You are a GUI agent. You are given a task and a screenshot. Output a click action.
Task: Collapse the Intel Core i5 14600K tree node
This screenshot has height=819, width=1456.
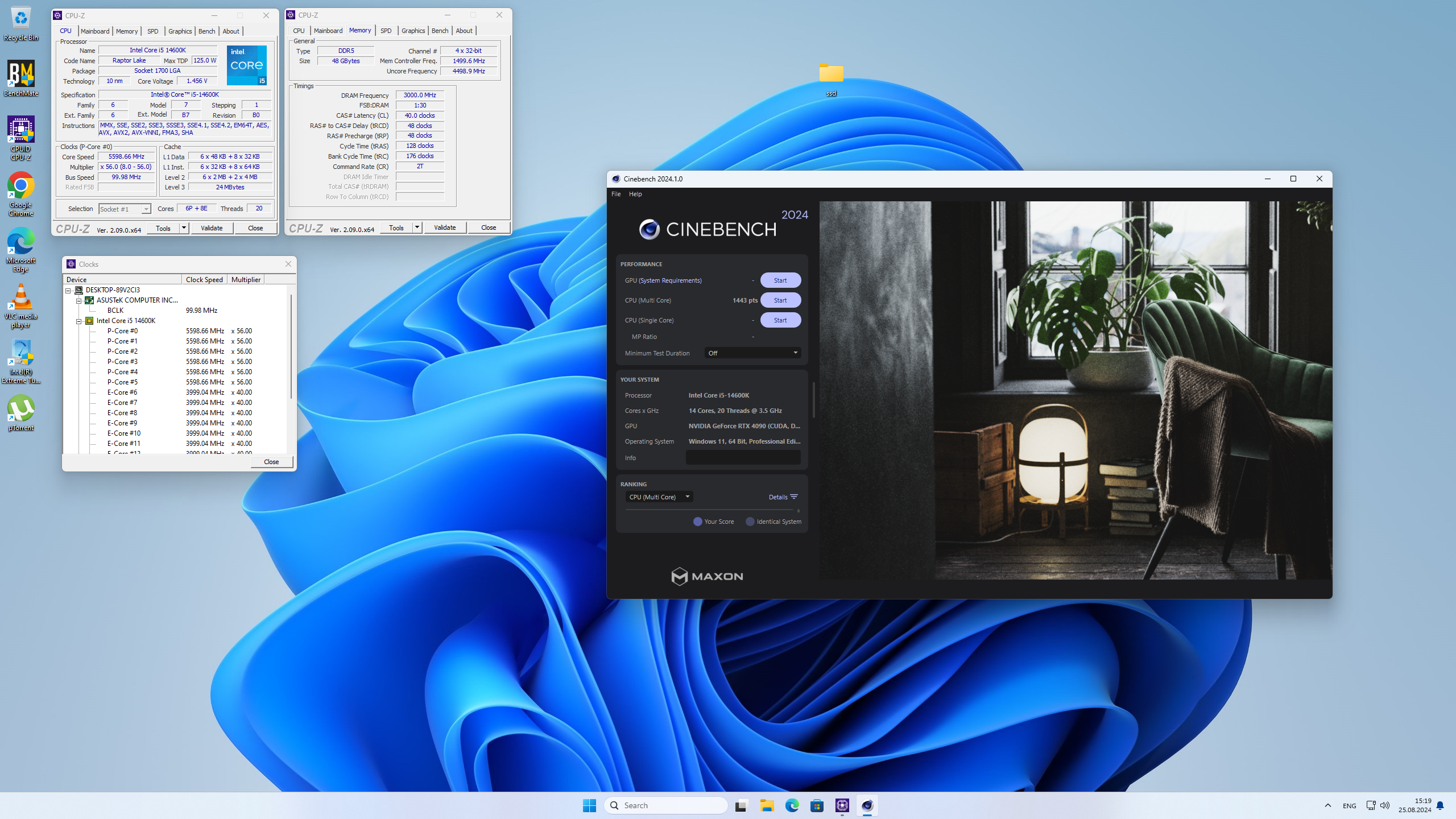pos(79,321)
